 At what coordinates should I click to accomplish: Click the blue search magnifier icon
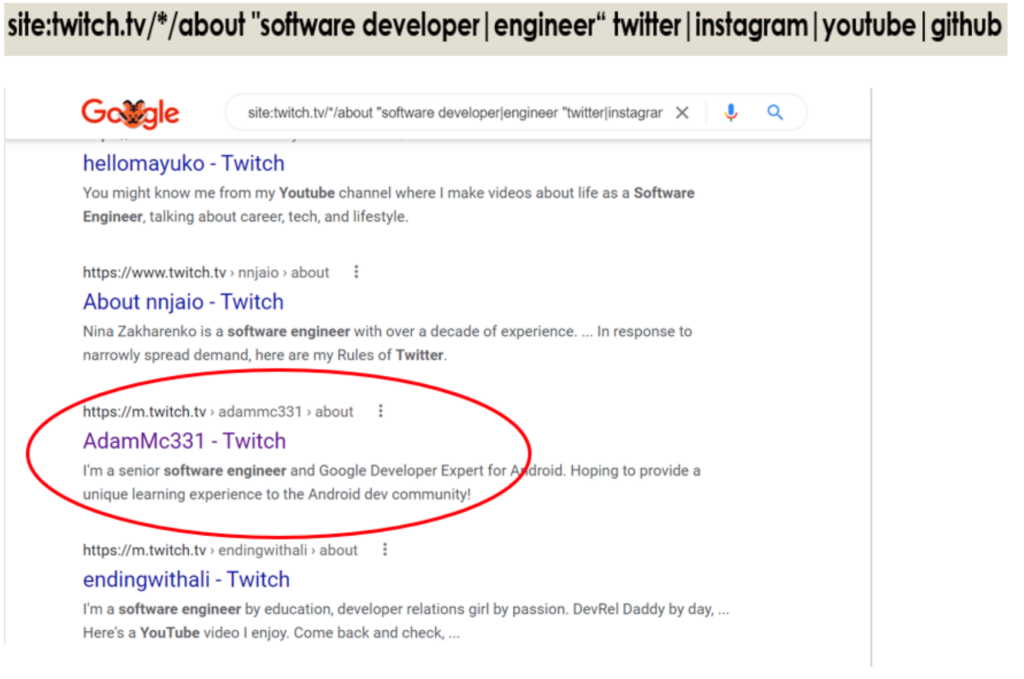tap(775, 113)
